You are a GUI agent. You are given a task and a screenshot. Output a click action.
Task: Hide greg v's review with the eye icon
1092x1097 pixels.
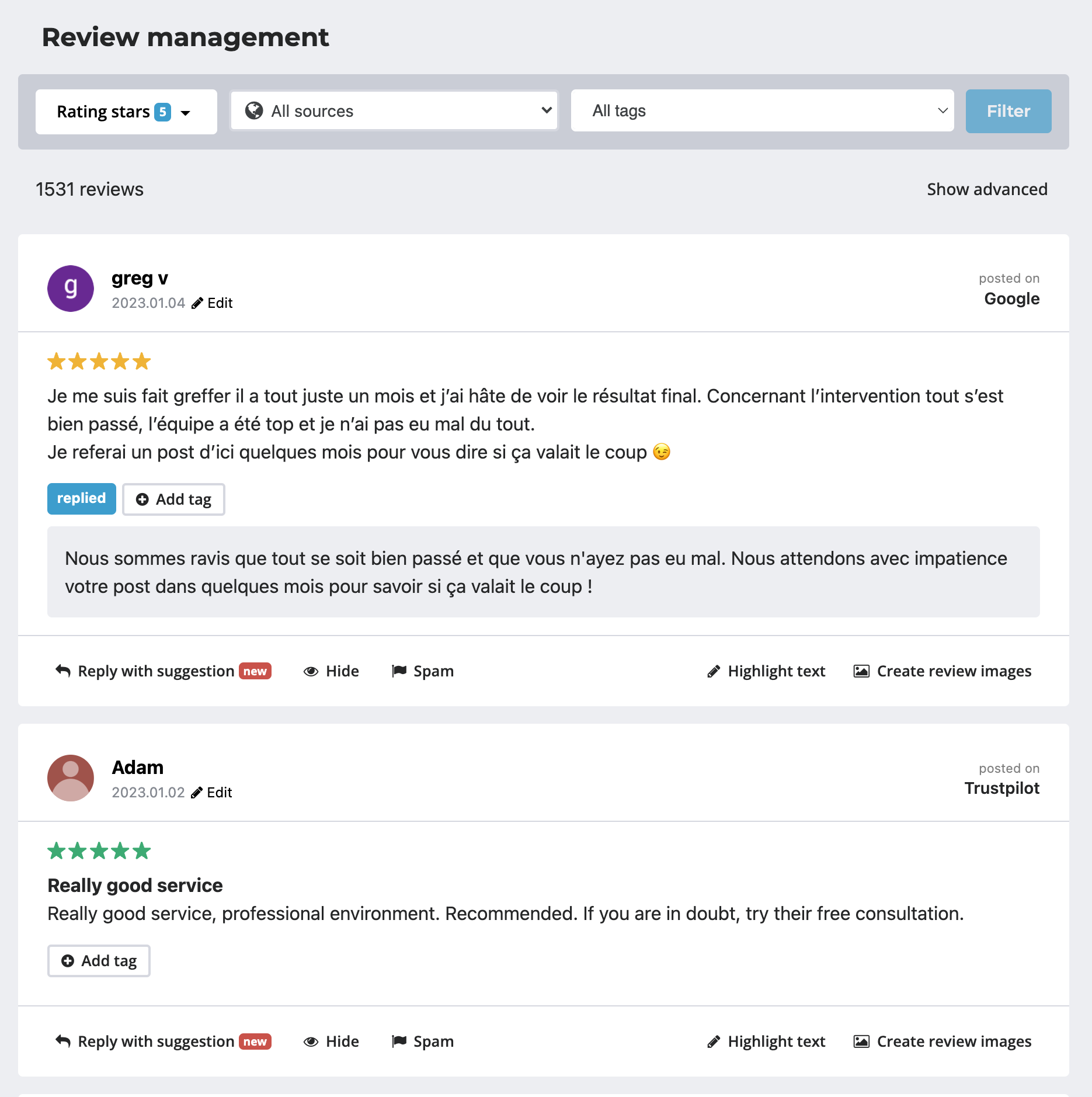pyautogui.click(x=311, y=671)
